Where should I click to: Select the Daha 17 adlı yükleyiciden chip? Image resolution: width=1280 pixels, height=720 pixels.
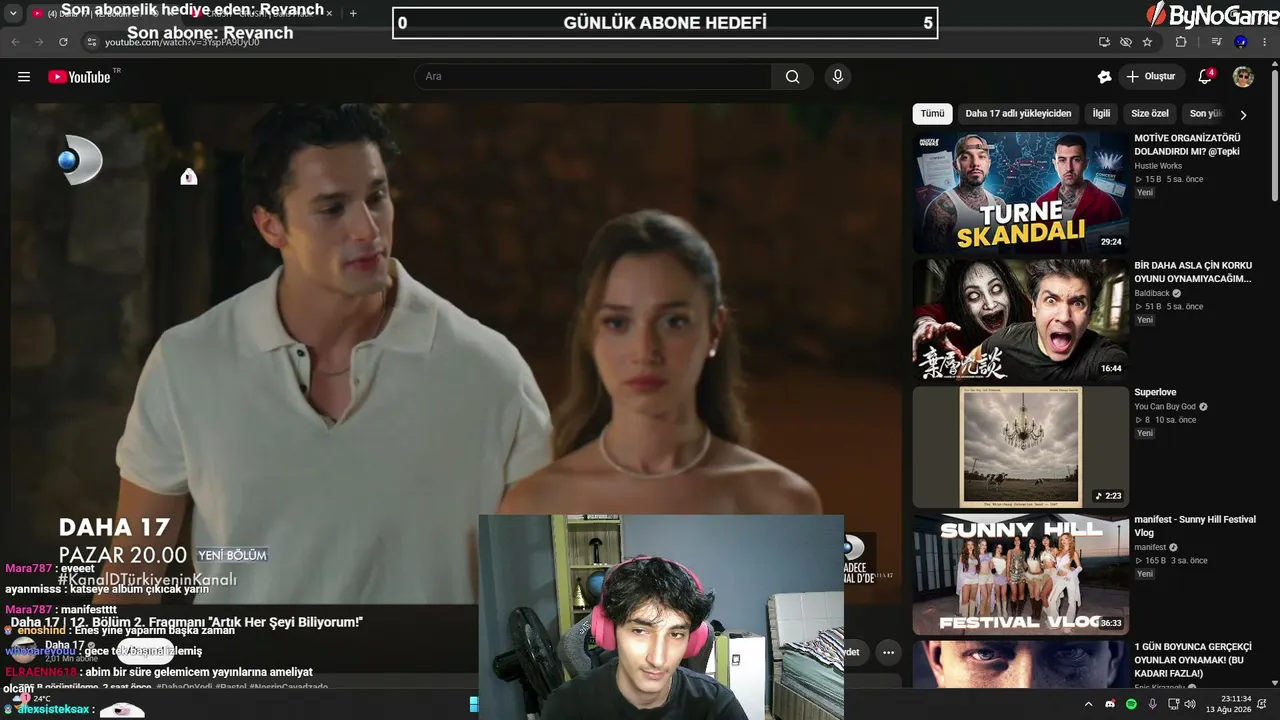pos(1018,114)
